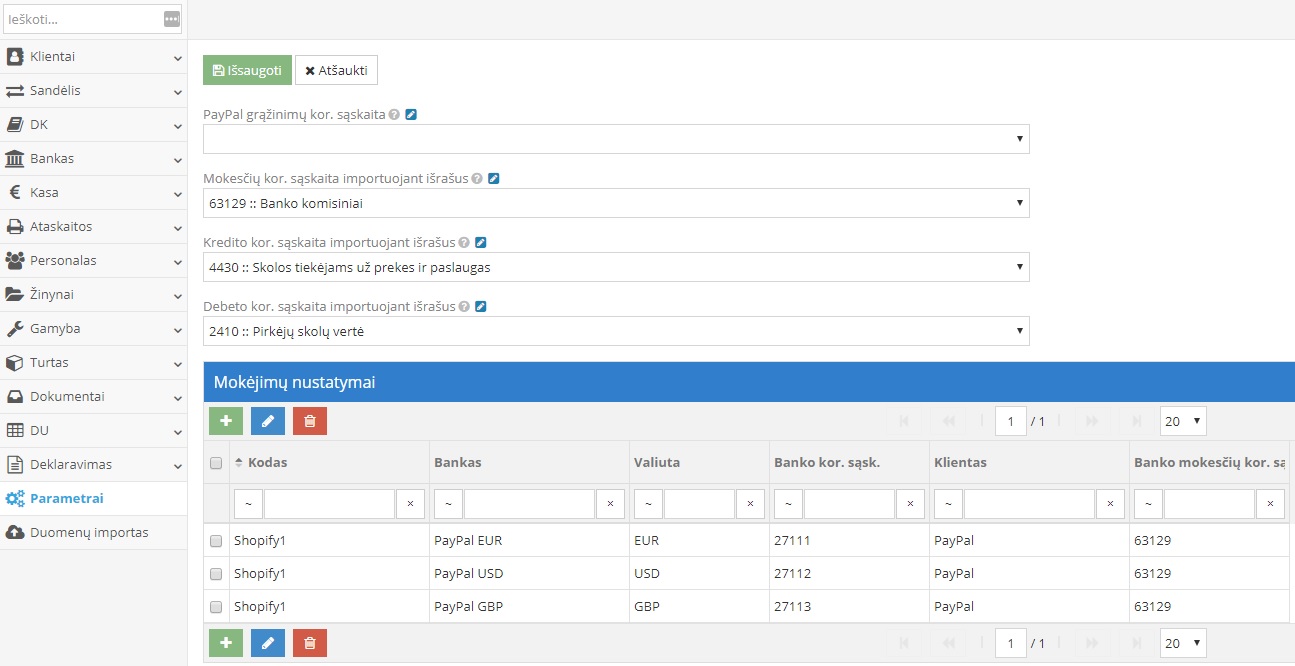The image size is (1295, 666).
Task: Check the checkbox for the PayPal EUR row
Action: tap(217, 540)
